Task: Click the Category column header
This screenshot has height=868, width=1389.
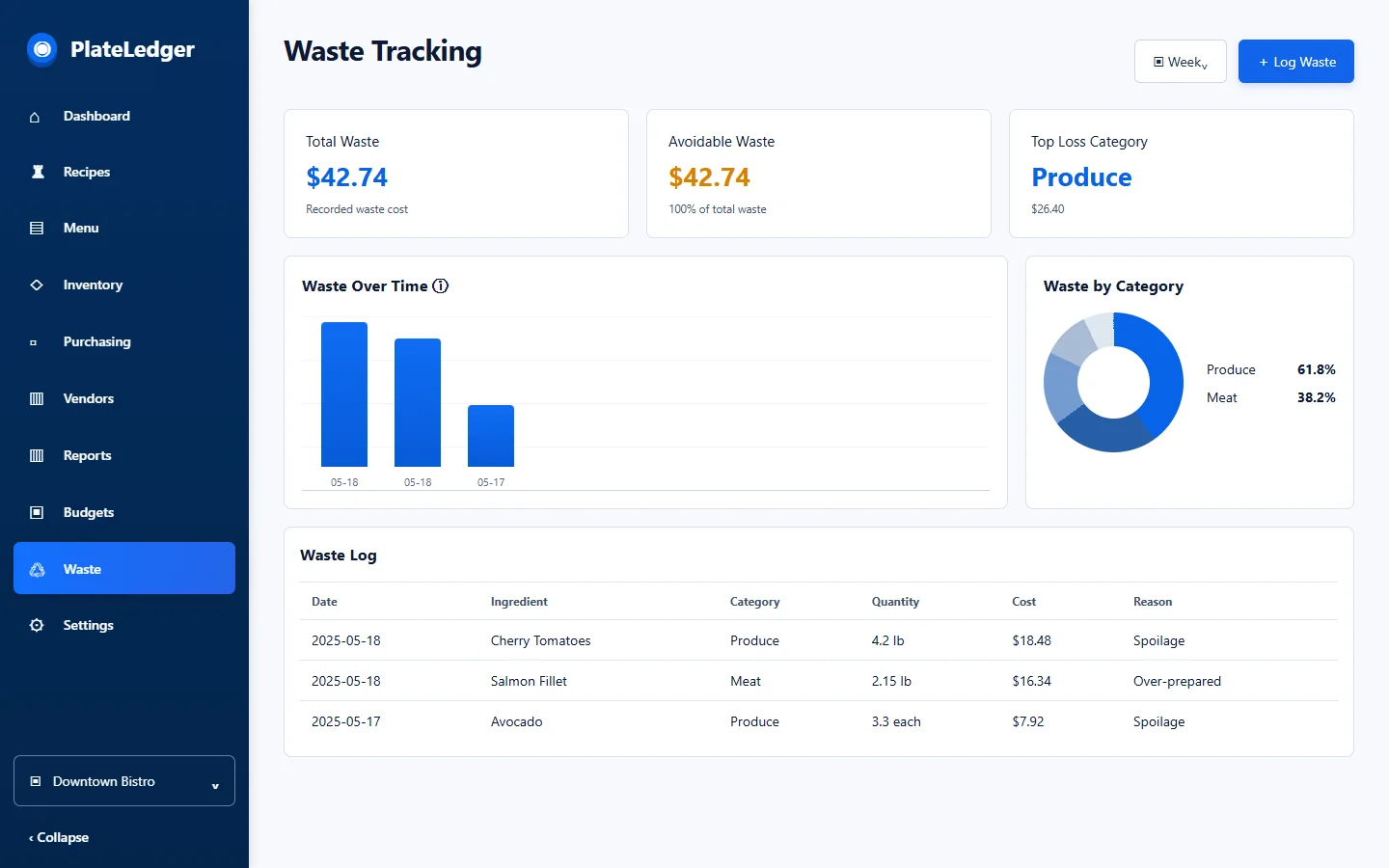Action: pos(754,602)
